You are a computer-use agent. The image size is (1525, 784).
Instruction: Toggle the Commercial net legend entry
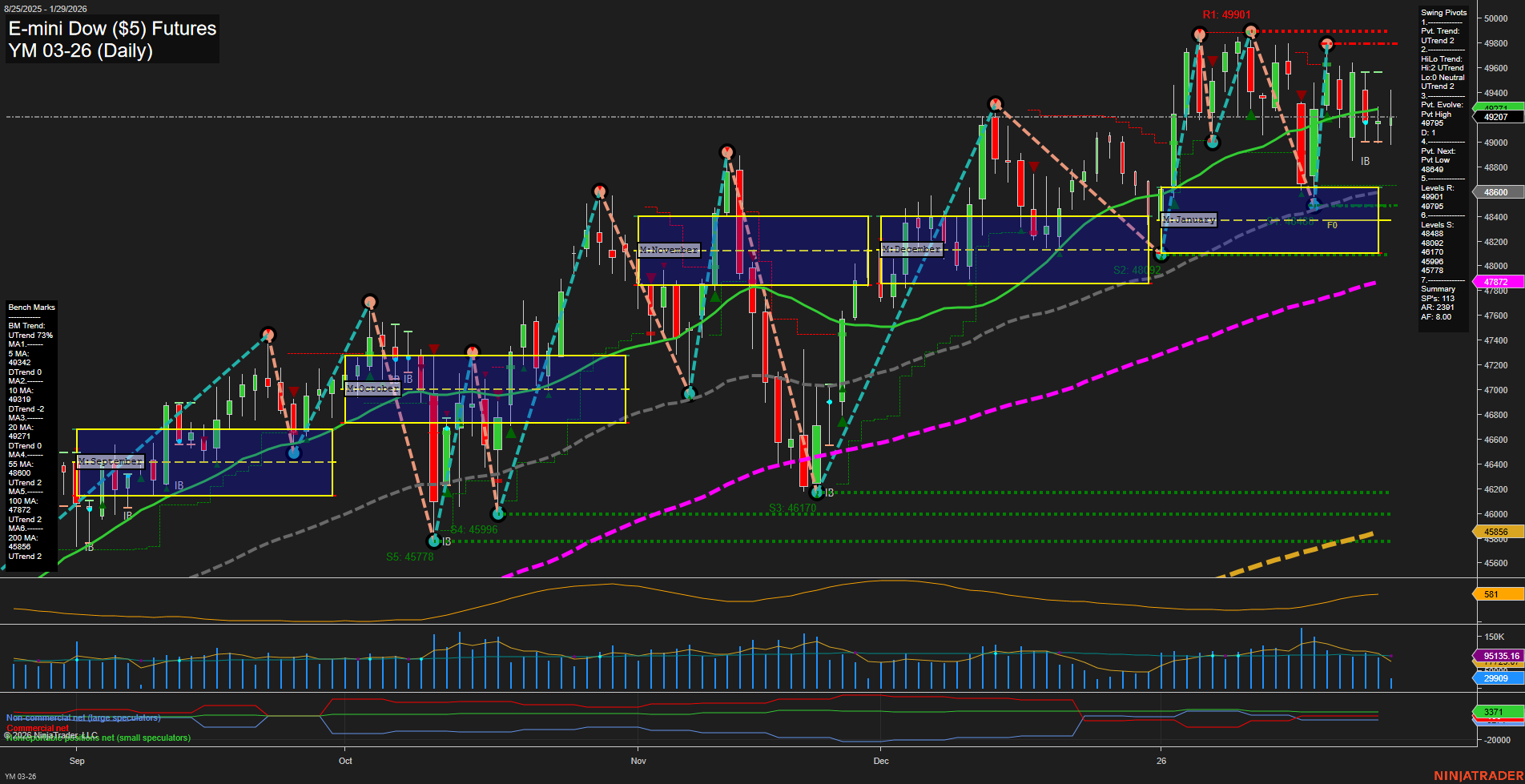coord(36,728)
